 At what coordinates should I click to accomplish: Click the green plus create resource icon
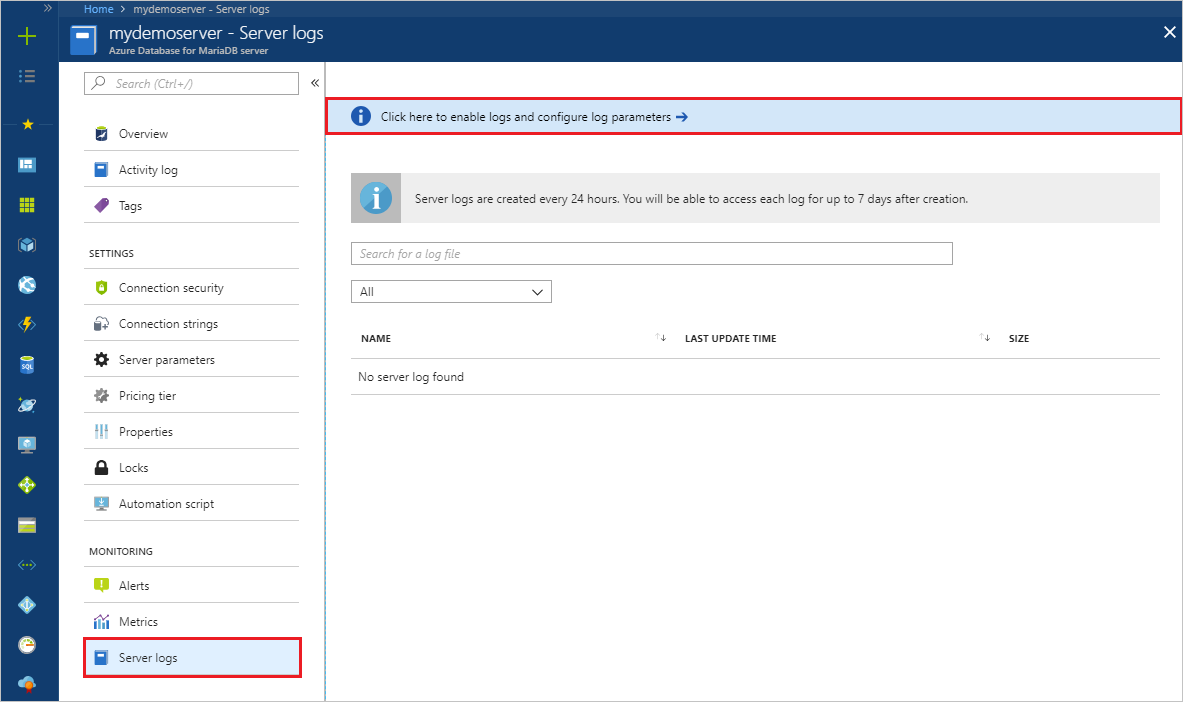(x=27, y=35)
